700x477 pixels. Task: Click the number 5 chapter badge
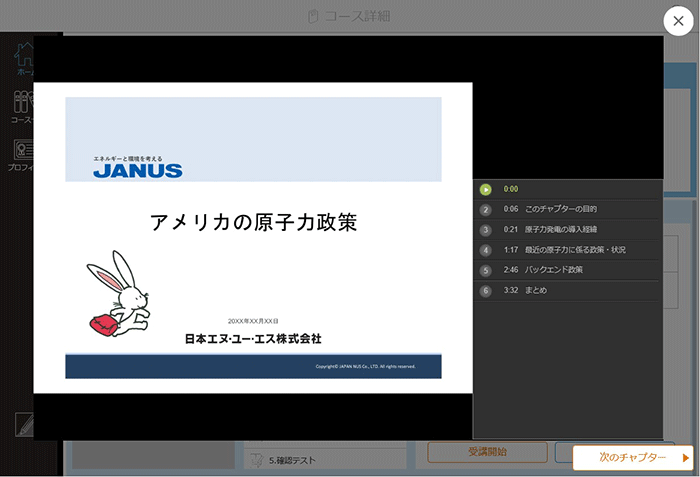click(486, 271)
